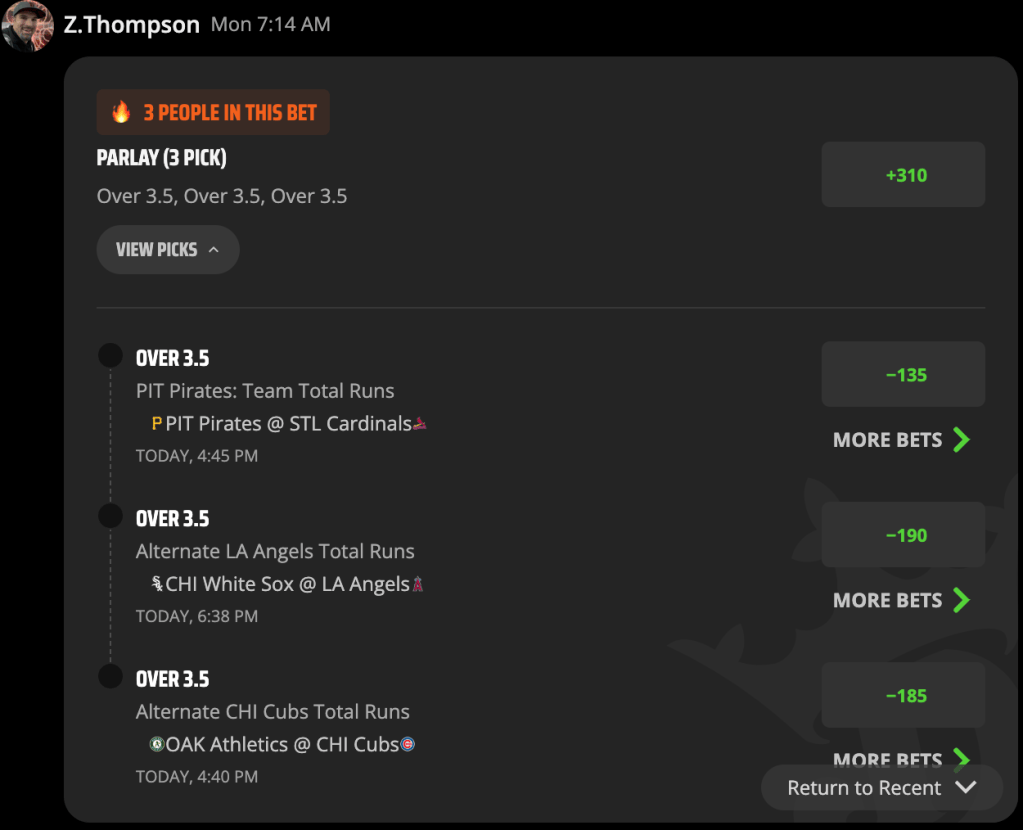Screen dimensions: 1023x830
Task: Click the Z.Thompson username
Action: tap(132, 25)
